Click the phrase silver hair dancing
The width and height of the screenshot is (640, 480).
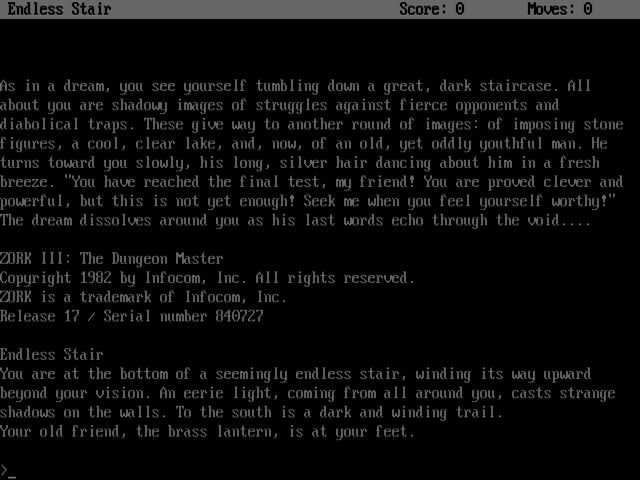click(x=355, y=163)
